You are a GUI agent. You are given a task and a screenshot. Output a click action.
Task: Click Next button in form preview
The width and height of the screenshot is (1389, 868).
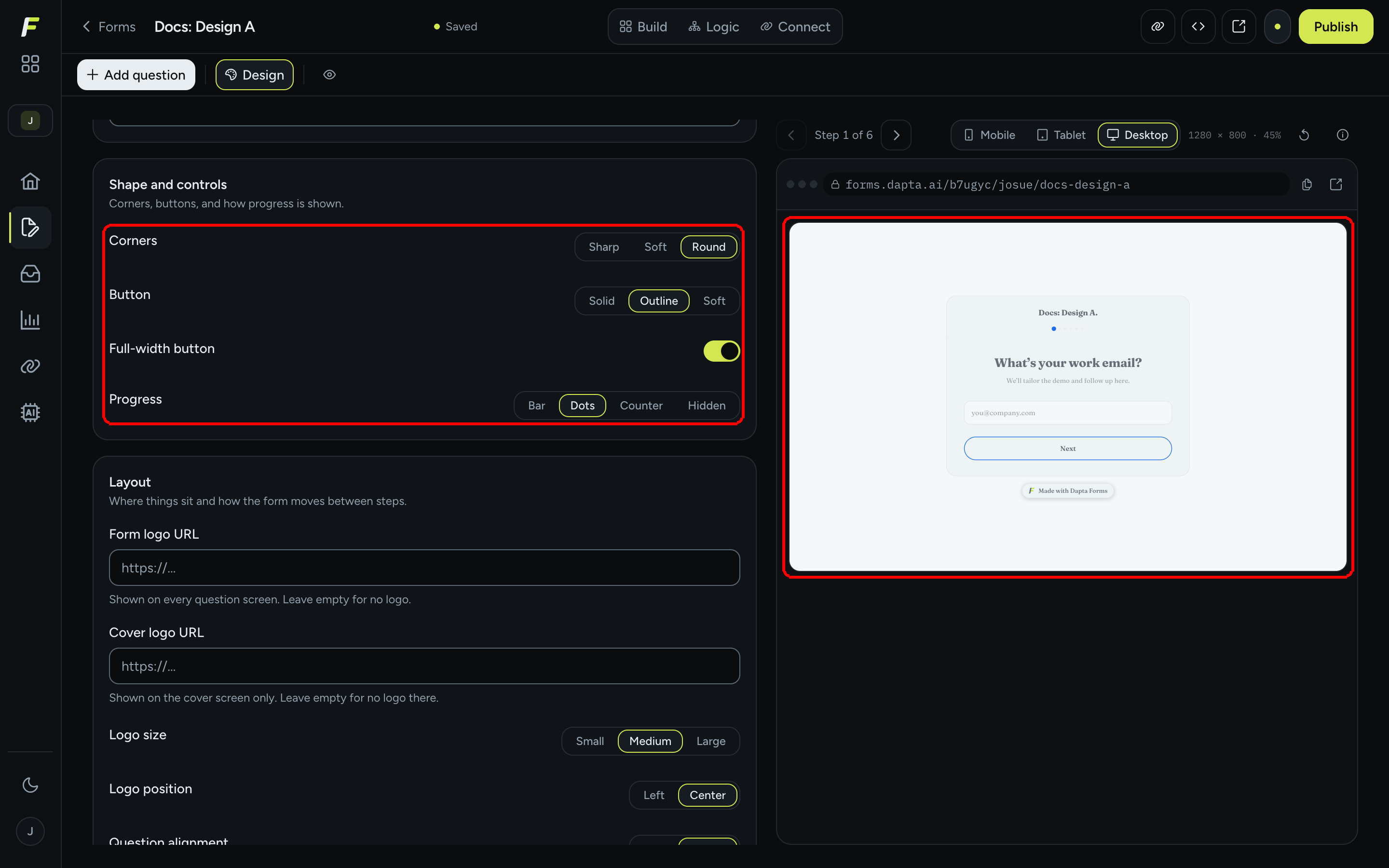coord(1068,448)
